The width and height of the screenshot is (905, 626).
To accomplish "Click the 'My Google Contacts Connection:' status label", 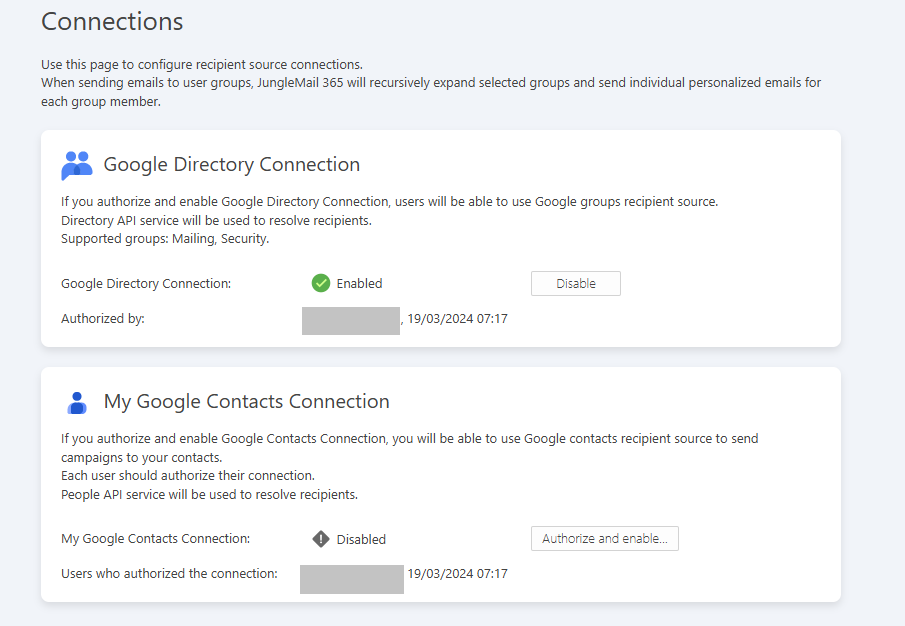I will [155, 539].
